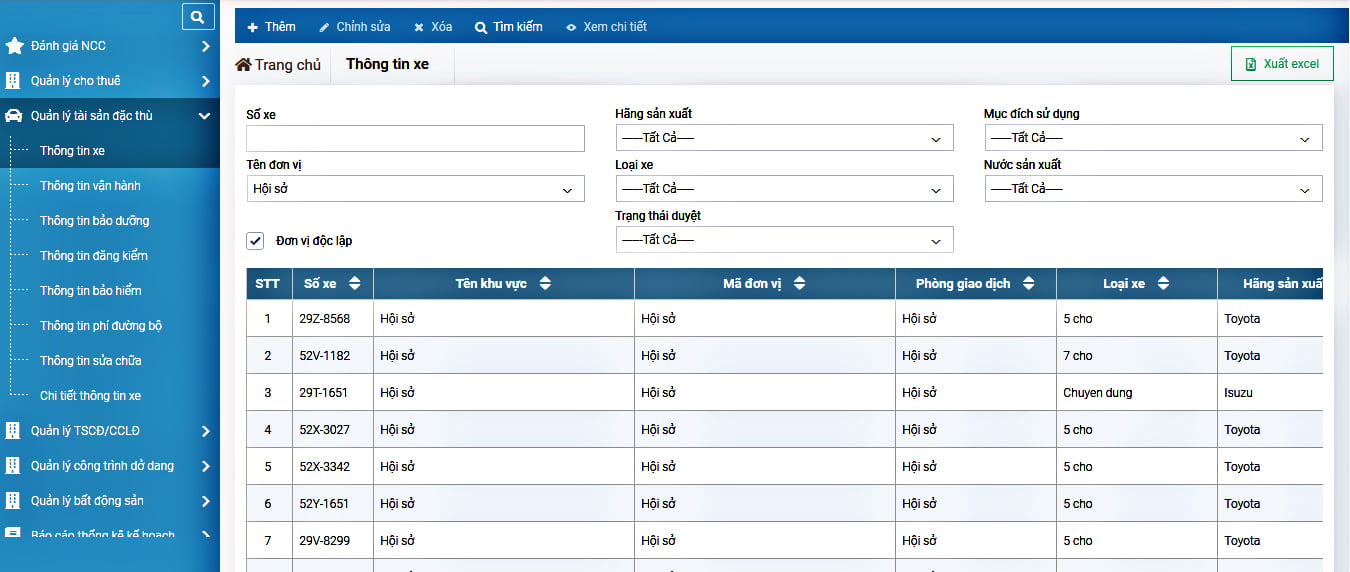
Task: Click the car icon for Quản lý tài sản đặc thù
Action: coord(14,116)
